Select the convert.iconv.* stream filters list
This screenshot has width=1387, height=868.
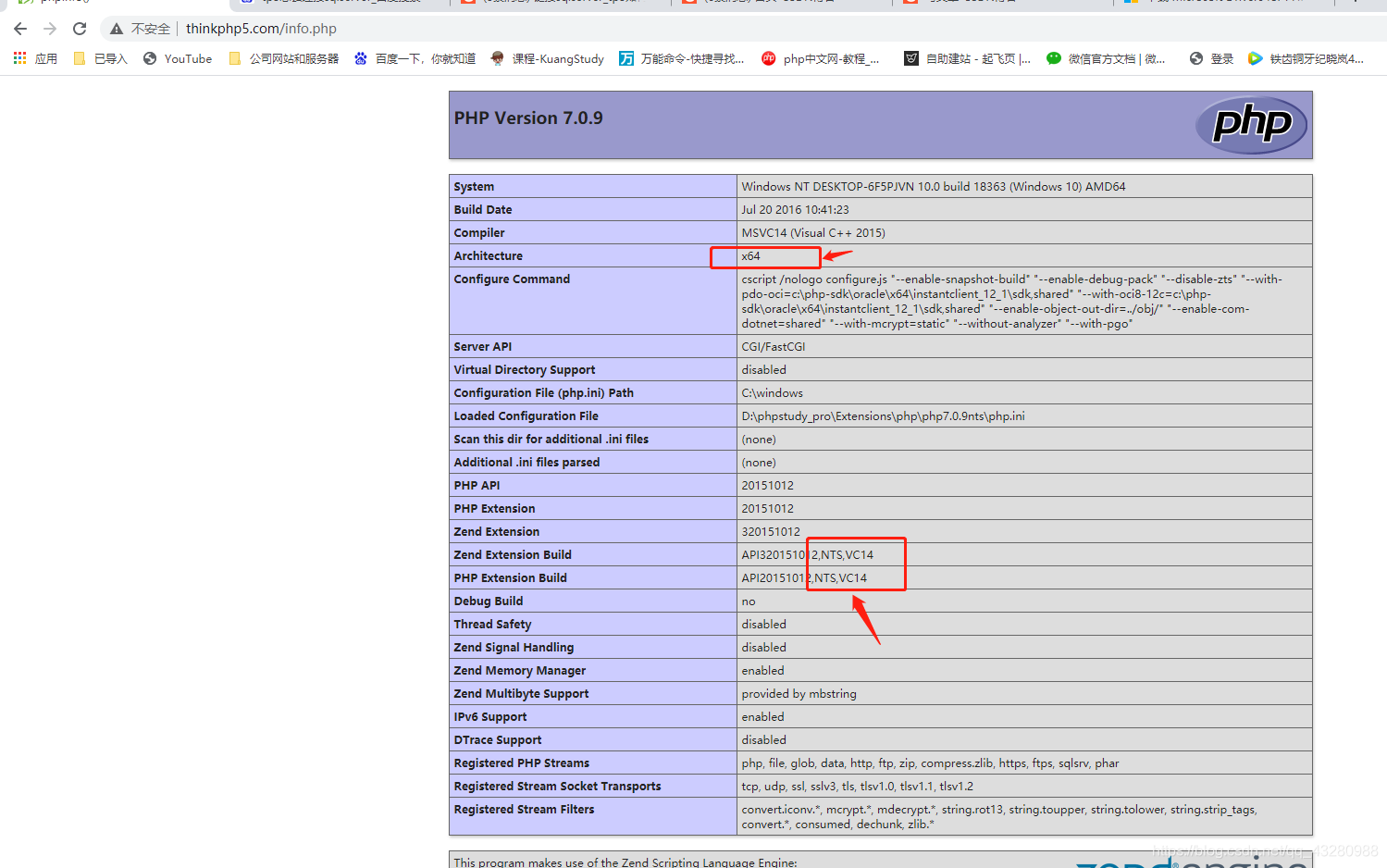pyautogui.click(x=998, y=816)
